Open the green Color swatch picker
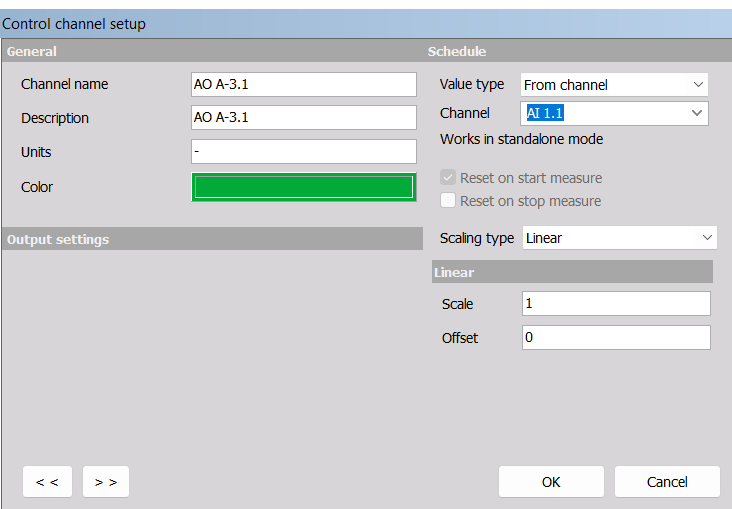This screenshot has width=732, height=509. (x=303, y=187)
